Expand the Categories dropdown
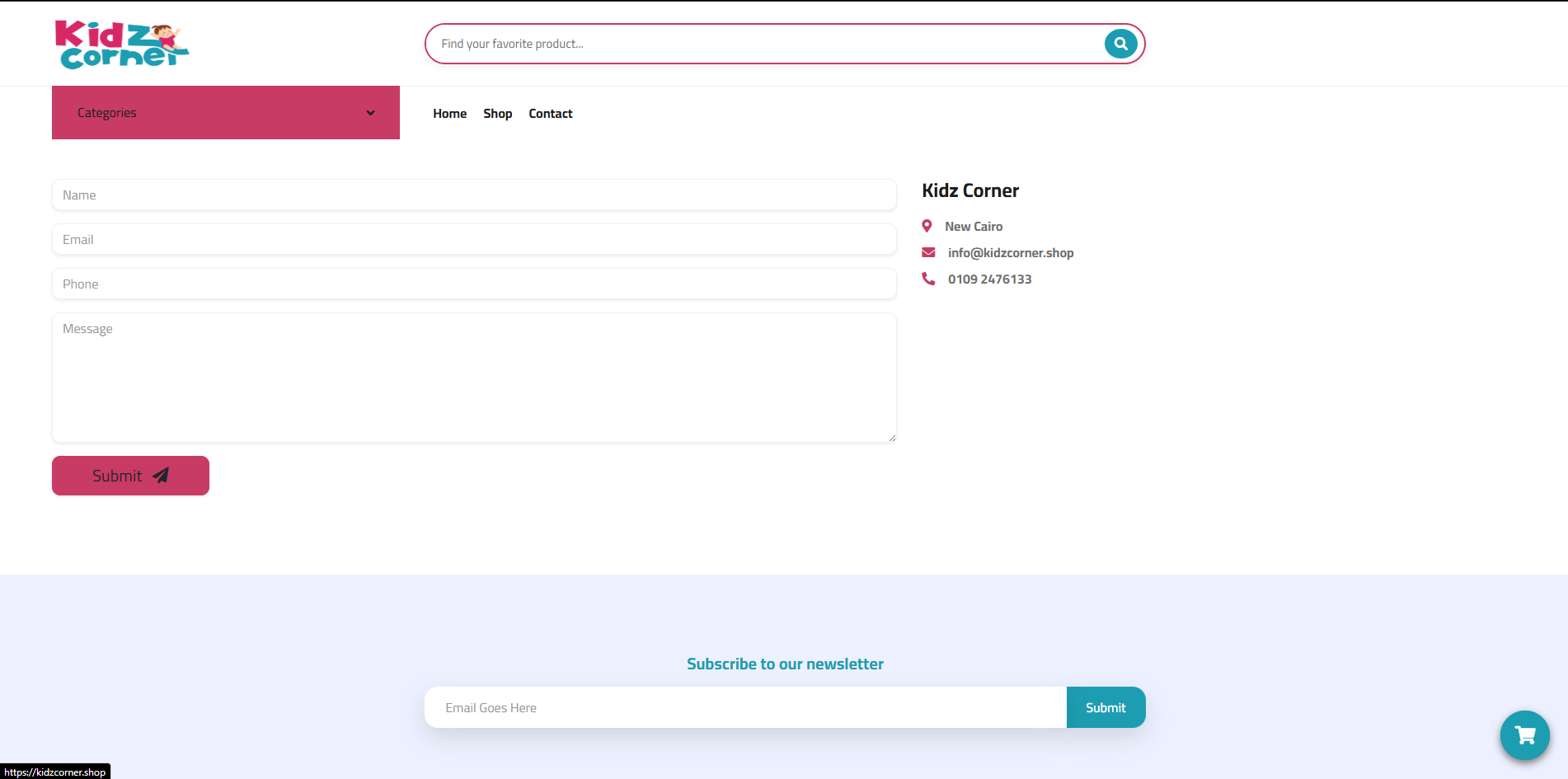 [225, 112]
